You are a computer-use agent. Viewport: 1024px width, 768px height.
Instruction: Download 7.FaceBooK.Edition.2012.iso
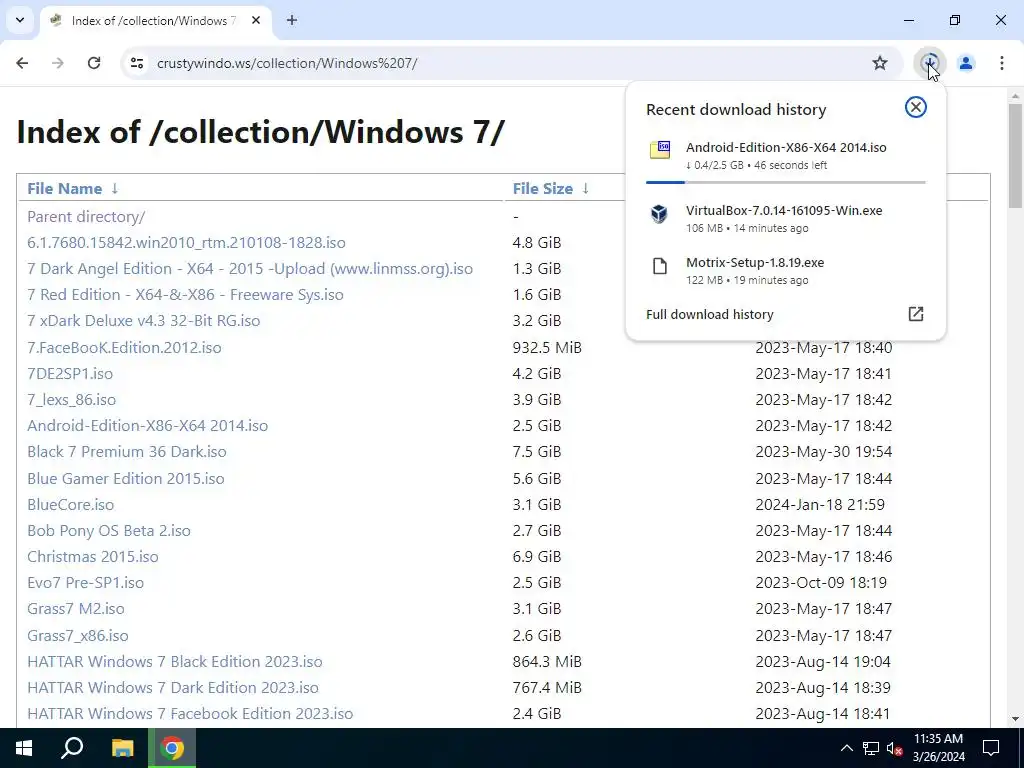124,347
